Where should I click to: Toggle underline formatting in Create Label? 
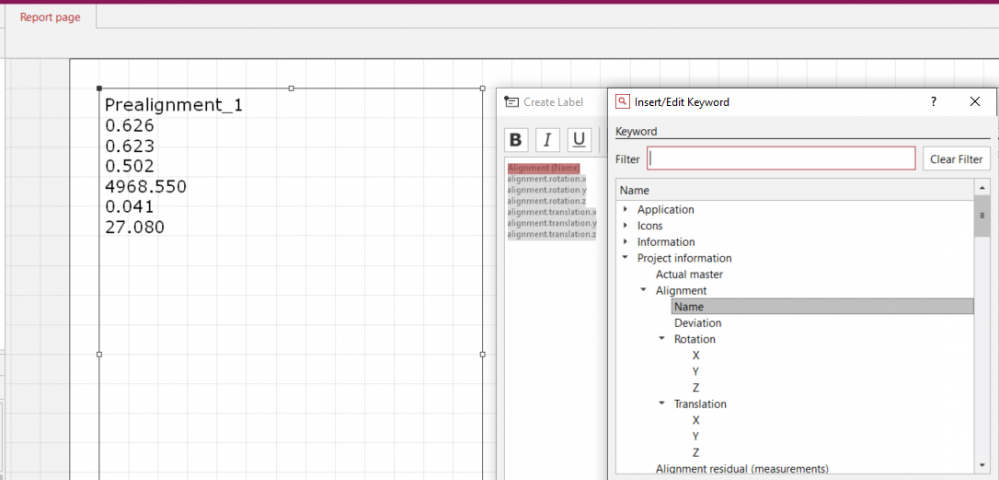[579, 139]
